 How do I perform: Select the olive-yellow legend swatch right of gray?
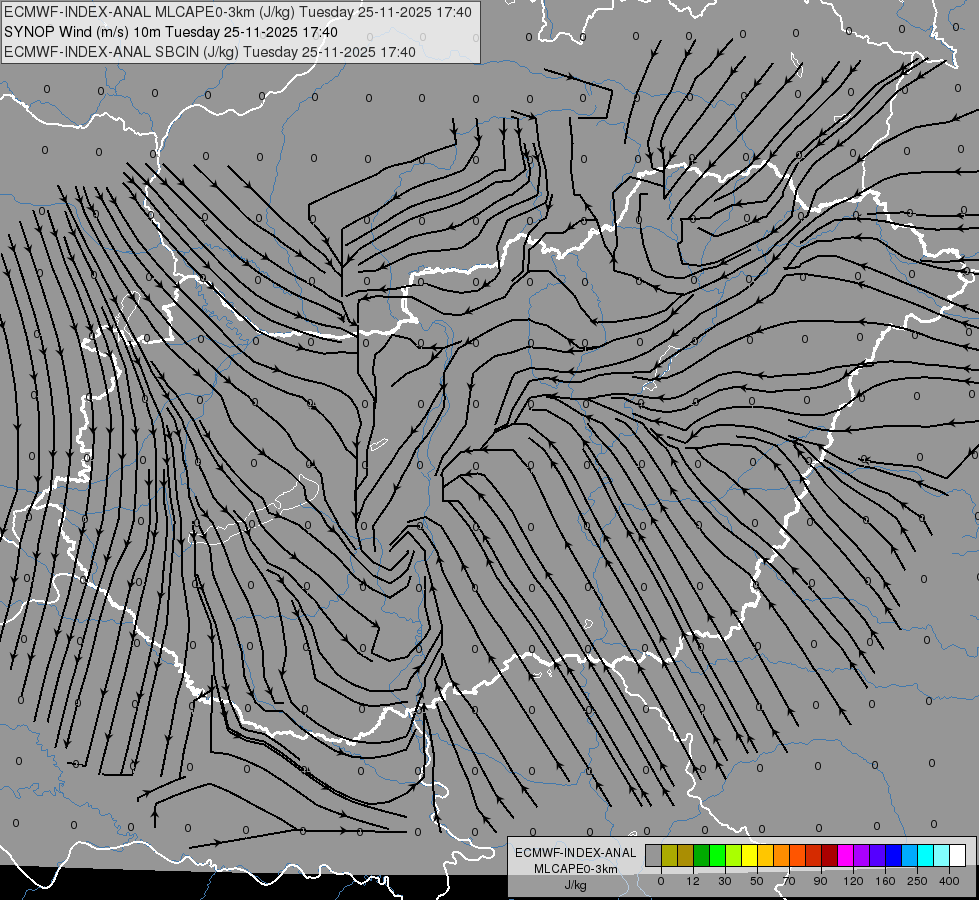click(x=669, y=855)
